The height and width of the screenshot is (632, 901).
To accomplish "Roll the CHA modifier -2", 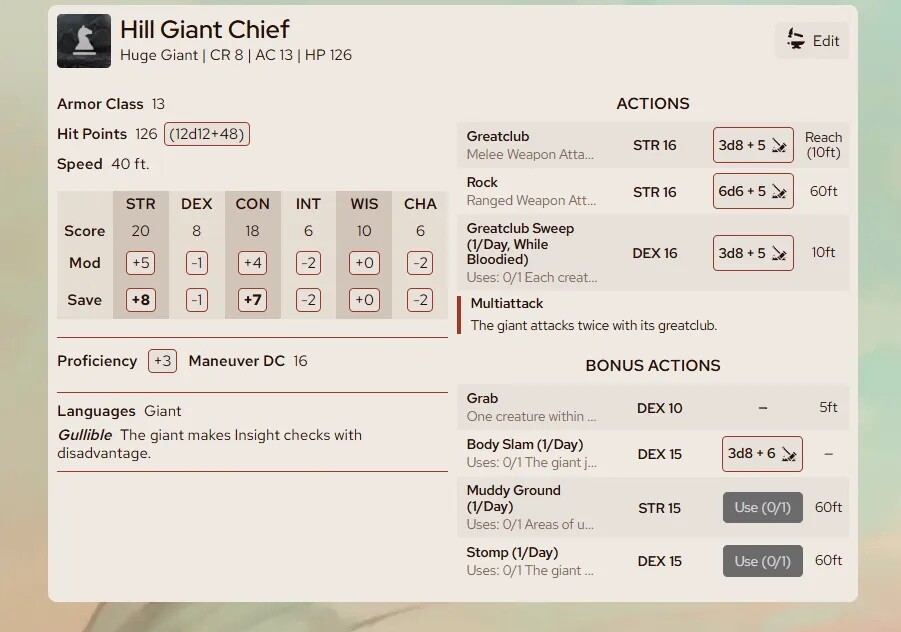I will coord(420,263).
